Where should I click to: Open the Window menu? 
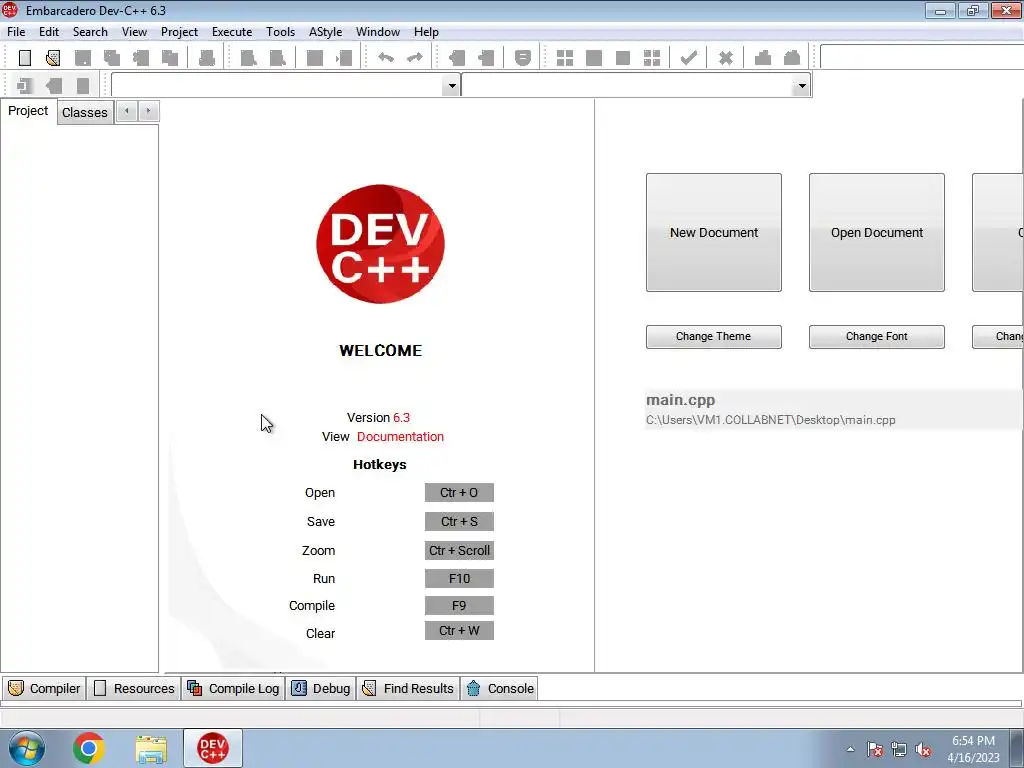point(378,32)
